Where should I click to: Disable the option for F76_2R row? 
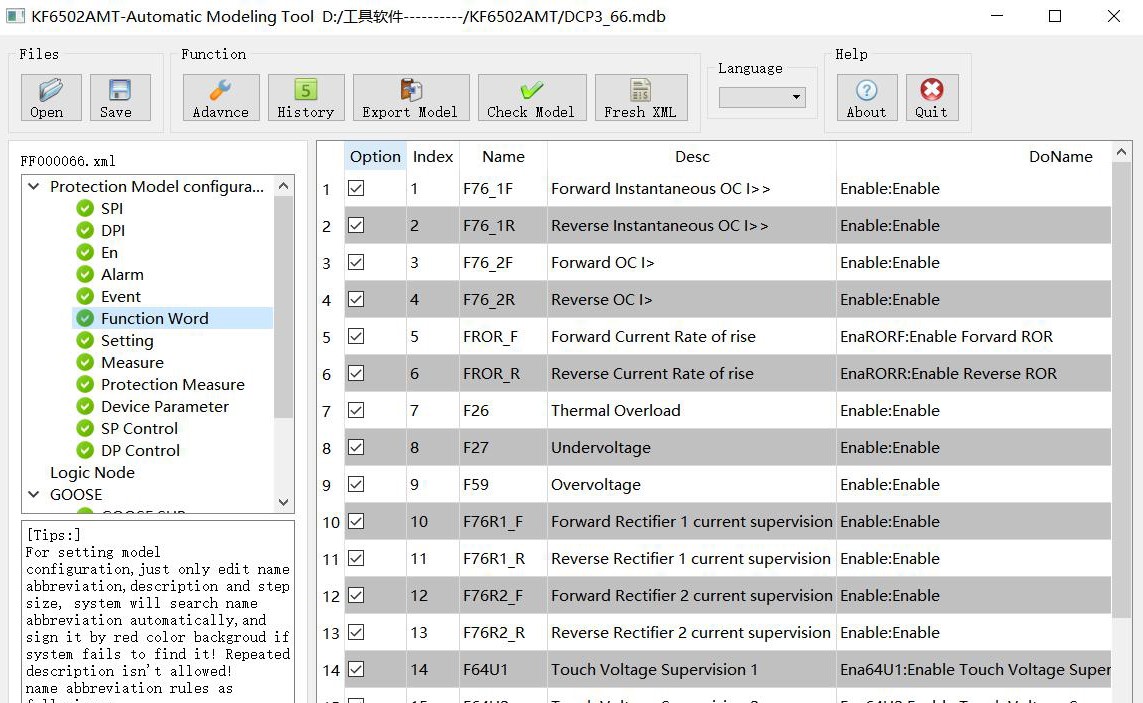(356, 299)
